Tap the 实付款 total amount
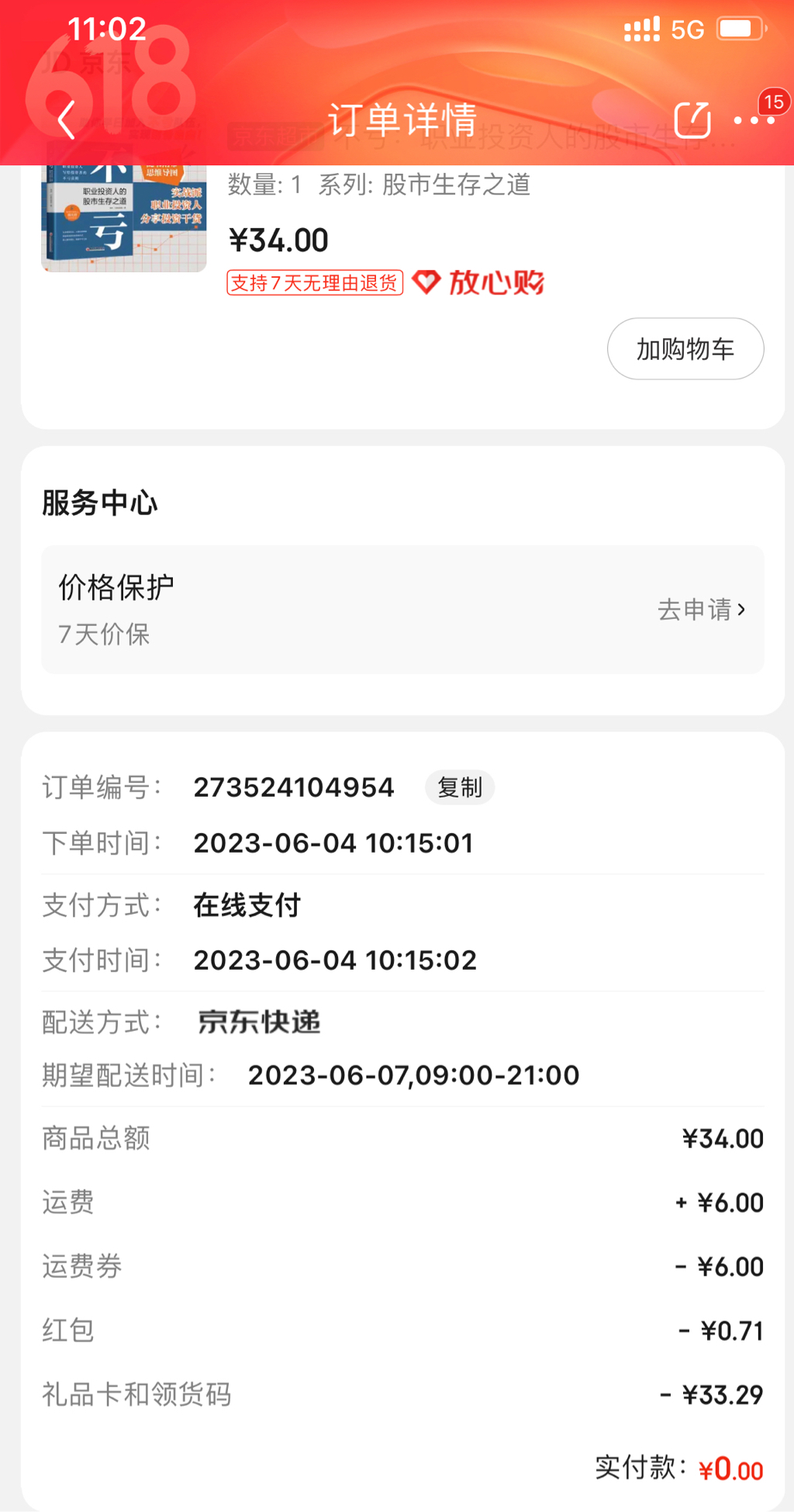 point(730,1469)
